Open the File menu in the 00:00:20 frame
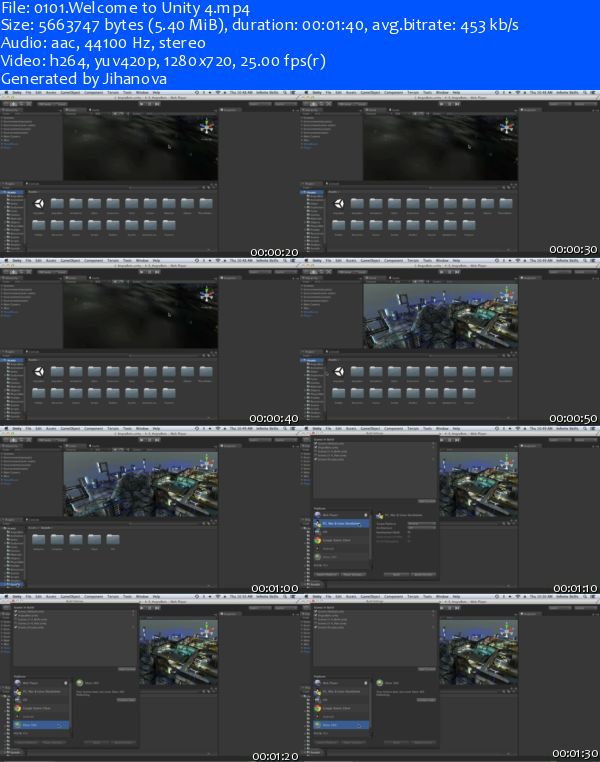This screenshot has height=762, width=600. (29, 93)
